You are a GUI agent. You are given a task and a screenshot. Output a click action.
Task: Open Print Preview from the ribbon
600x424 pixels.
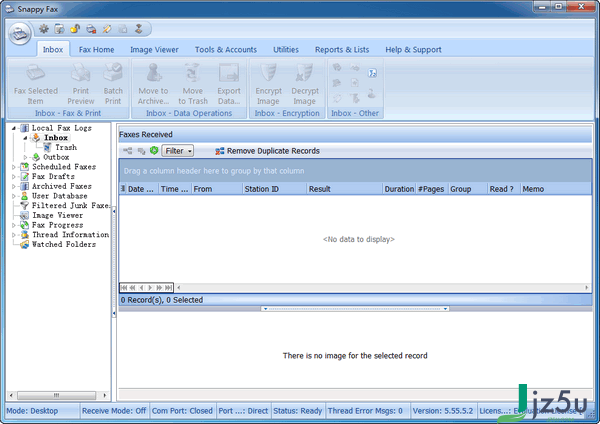click(x=81, y=84)
